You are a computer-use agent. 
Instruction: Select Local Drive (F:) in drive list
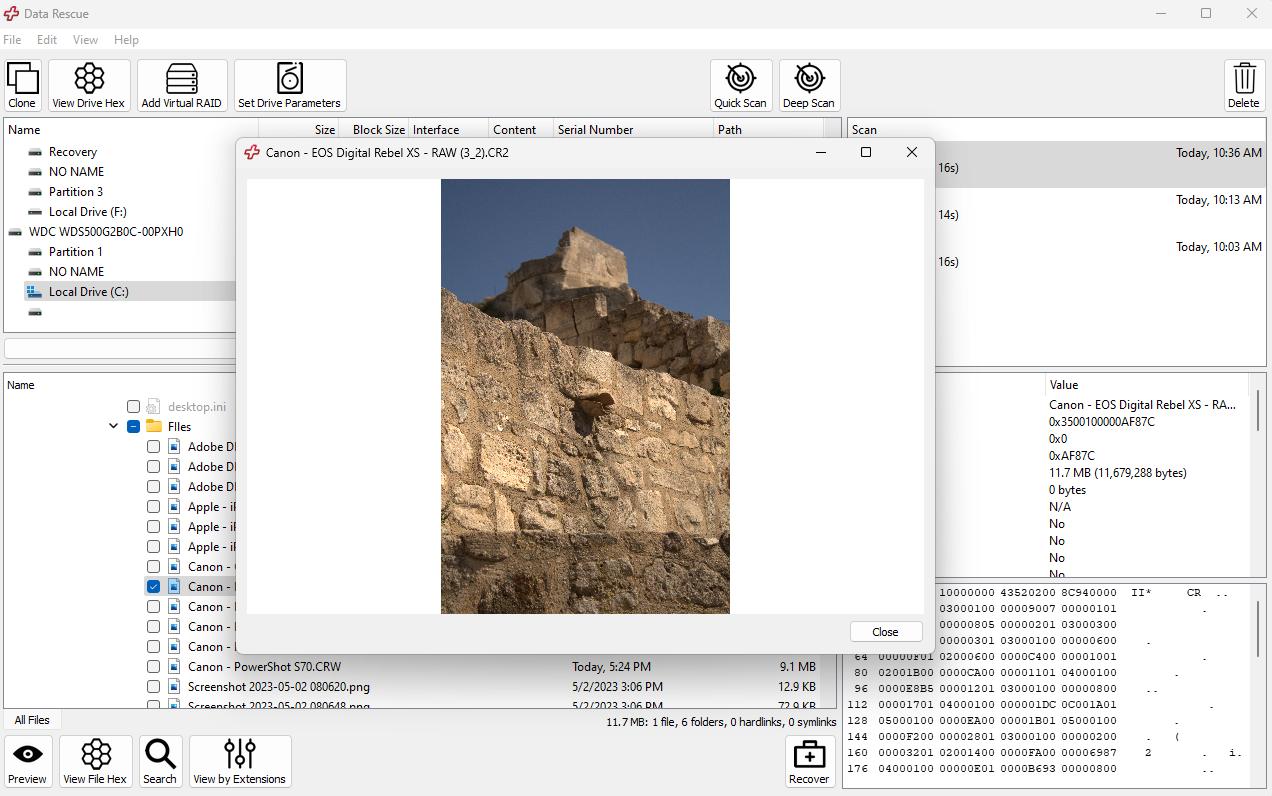click(x=87, y=212)
